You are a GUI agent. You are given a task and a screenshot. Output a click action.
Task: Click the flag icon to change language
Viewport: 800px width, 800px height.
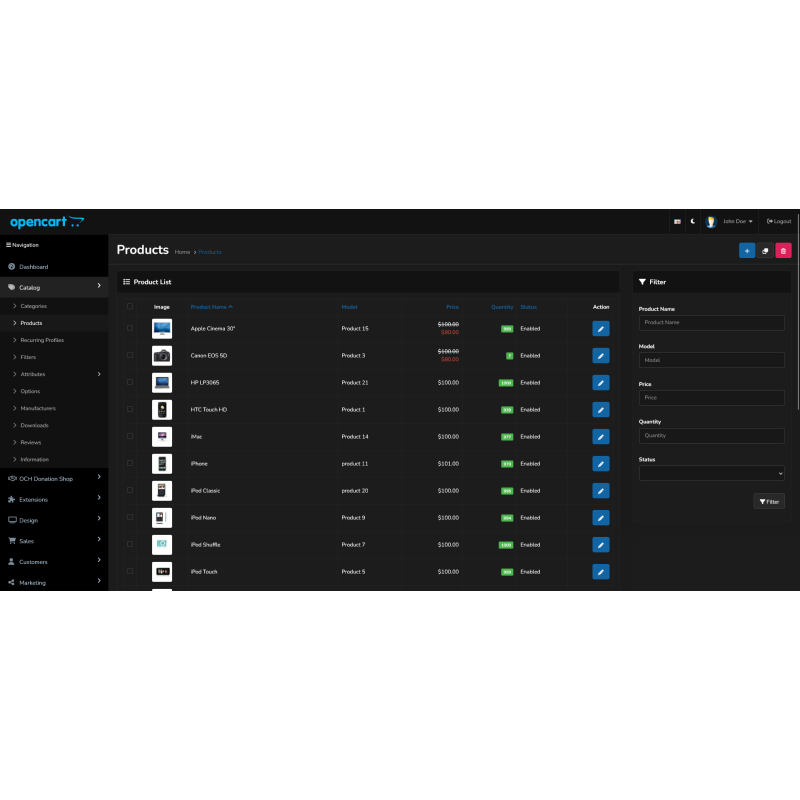pos(678,221)
